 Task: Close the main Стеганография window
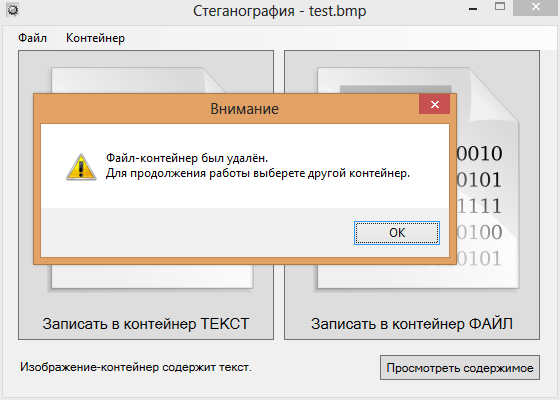click(x=536, y=7)
